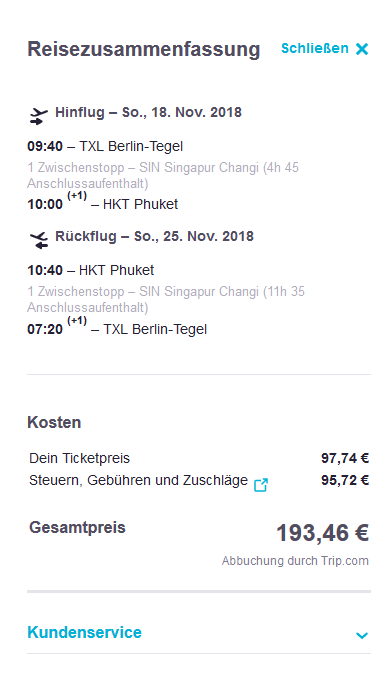Viewport: 391px width, 673px height.
Task: Click the 10:00 HKT Phuket arrival line
Action: click(x=103, y=203)
